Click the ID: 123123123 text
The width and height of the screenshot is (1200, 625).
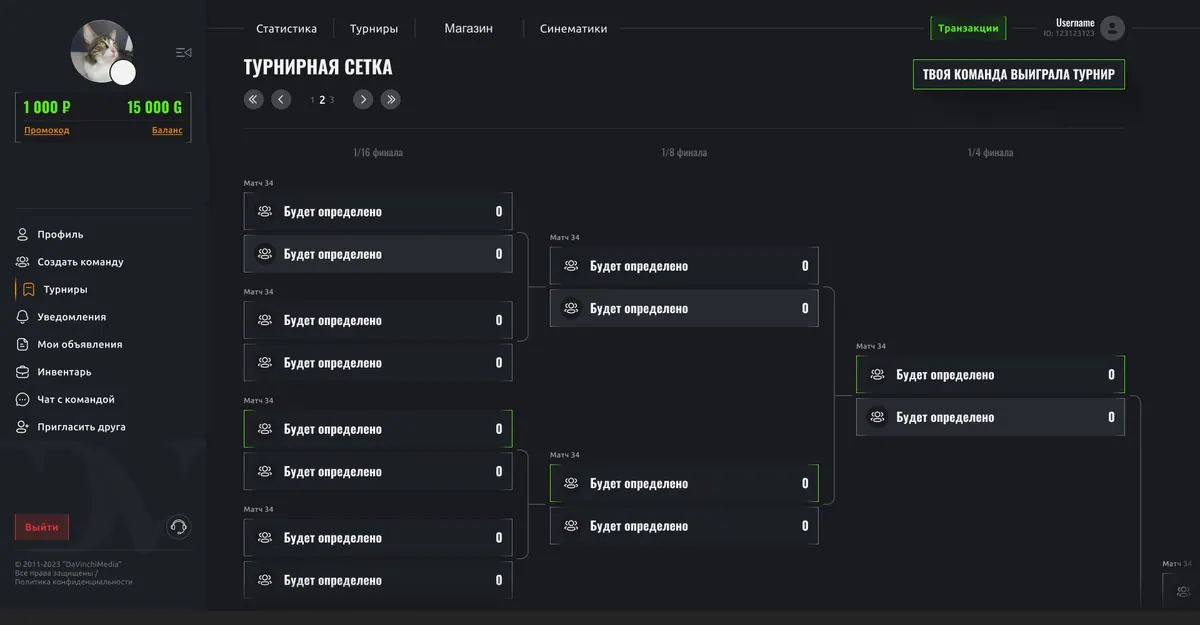(1069, 34)
